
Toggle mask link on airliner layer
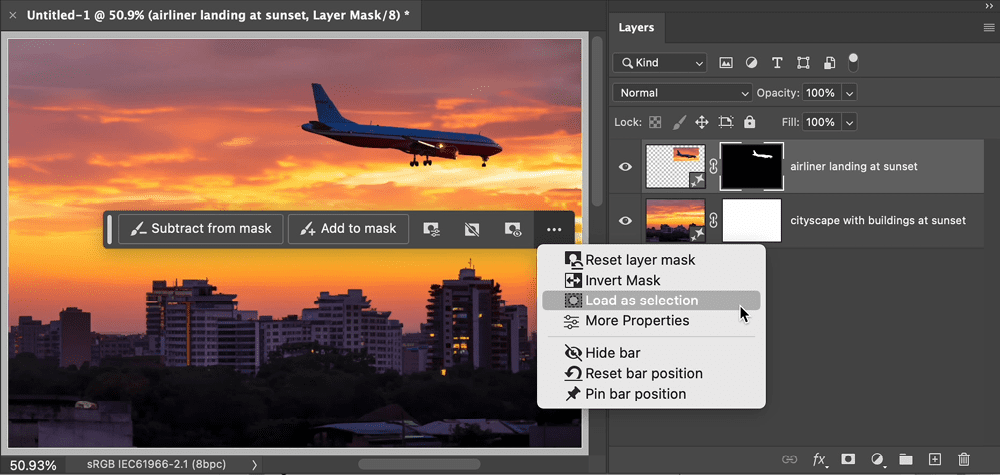(x=714, y=166)
